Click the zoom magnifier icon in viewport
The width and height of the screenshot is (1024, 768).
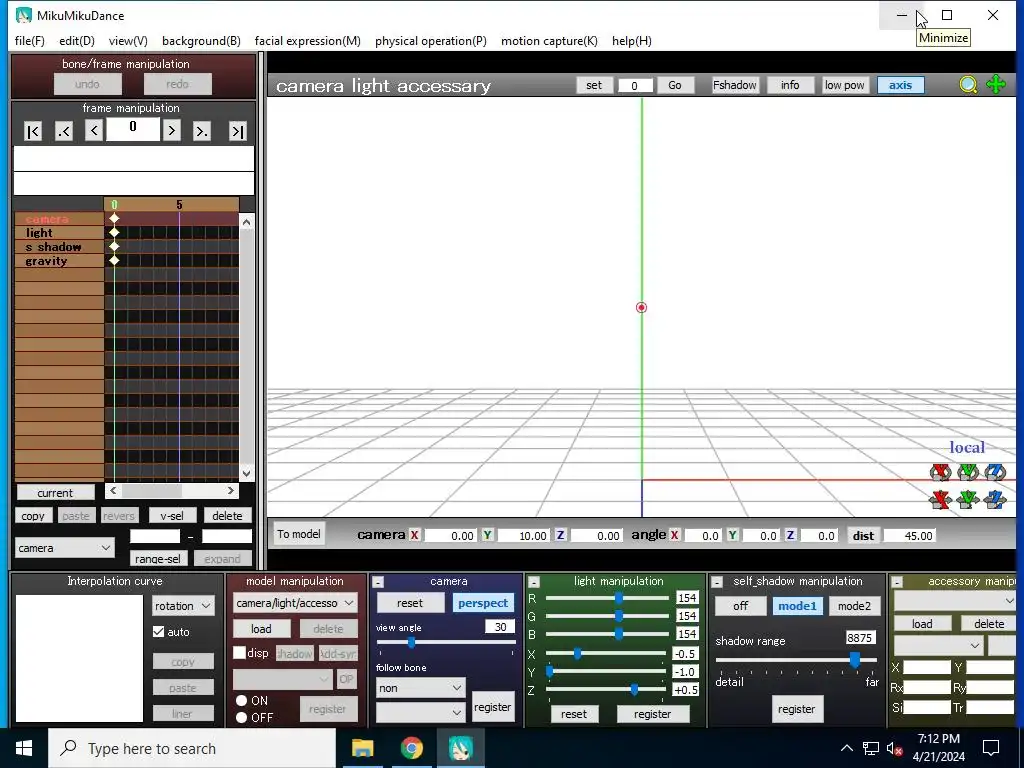point(968,85)
